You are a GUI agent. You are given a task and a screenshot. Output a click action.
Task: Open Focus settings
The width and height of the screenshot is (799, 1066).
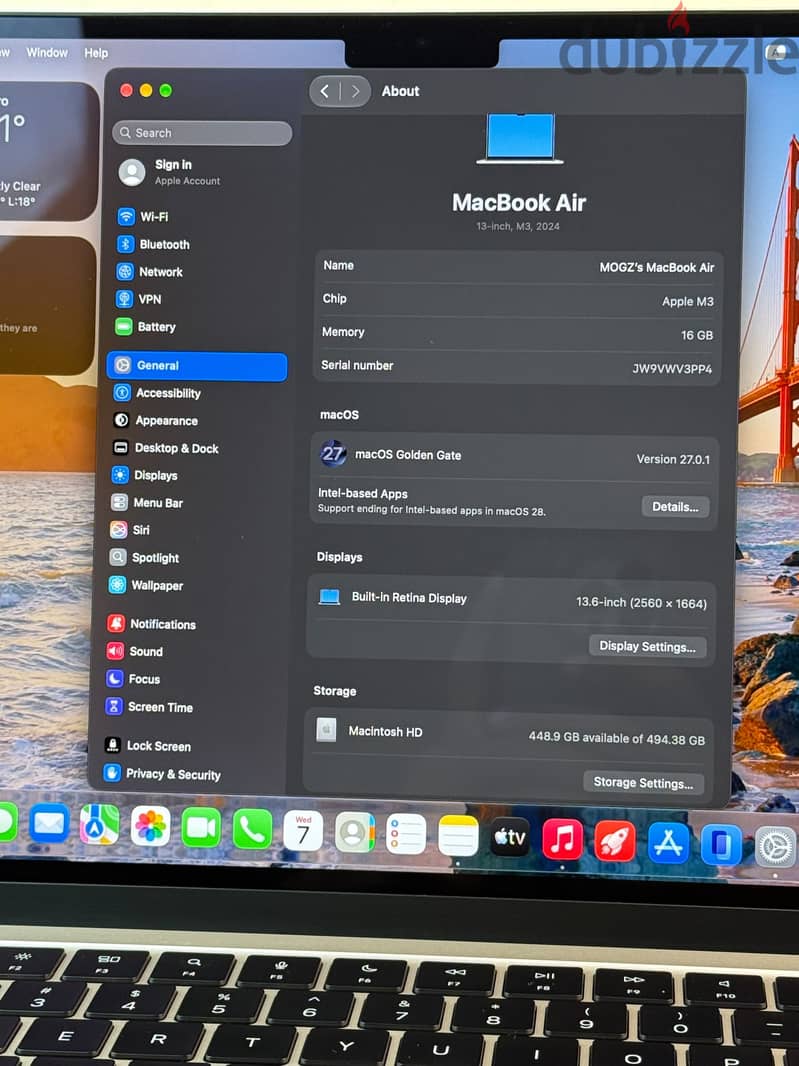point(133,679)
